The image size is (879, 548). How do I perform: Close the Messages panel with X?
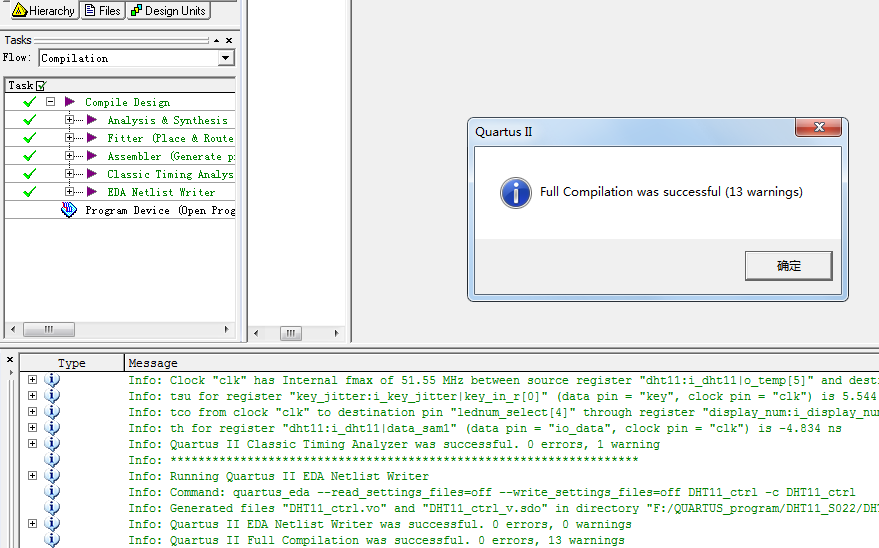tap(10, 360)
